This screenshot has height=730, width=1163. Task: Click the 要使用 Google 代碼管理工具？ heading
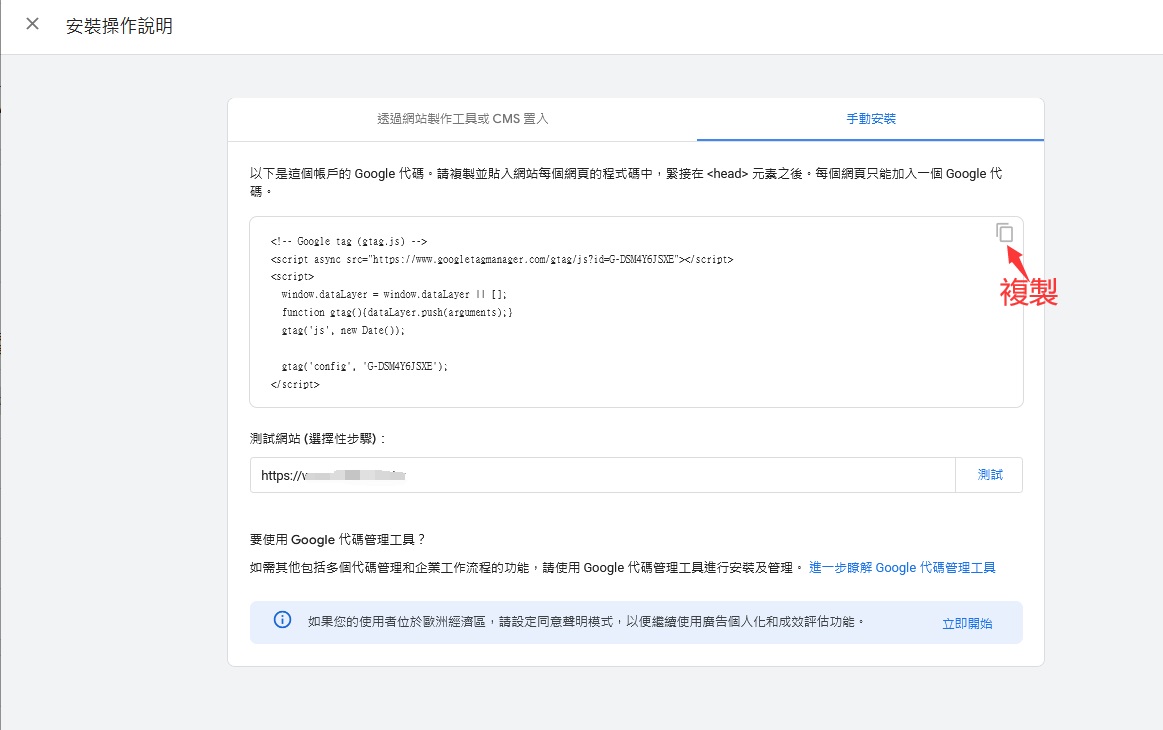click(x=337, y=539)
